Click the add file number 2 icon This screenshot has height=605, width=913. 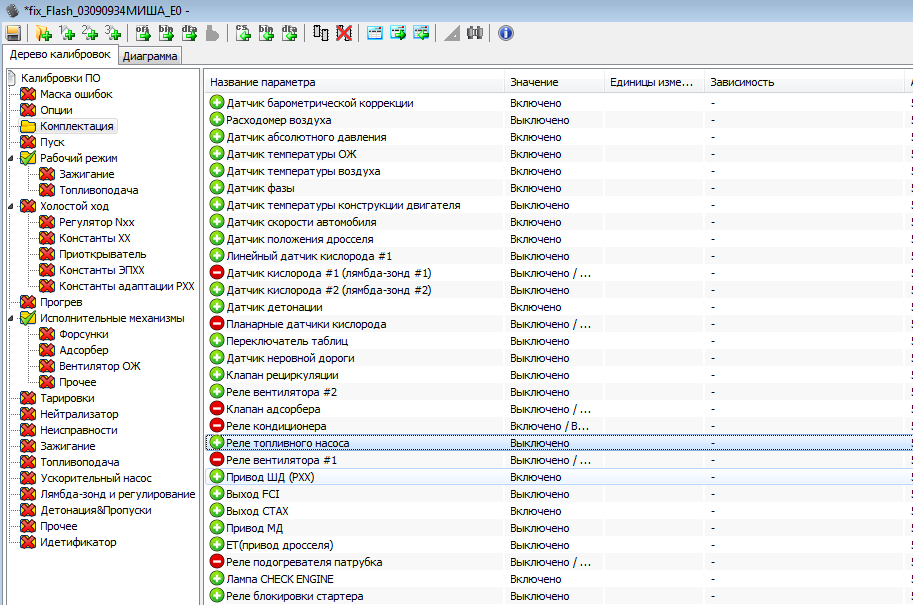pos(90,33)
